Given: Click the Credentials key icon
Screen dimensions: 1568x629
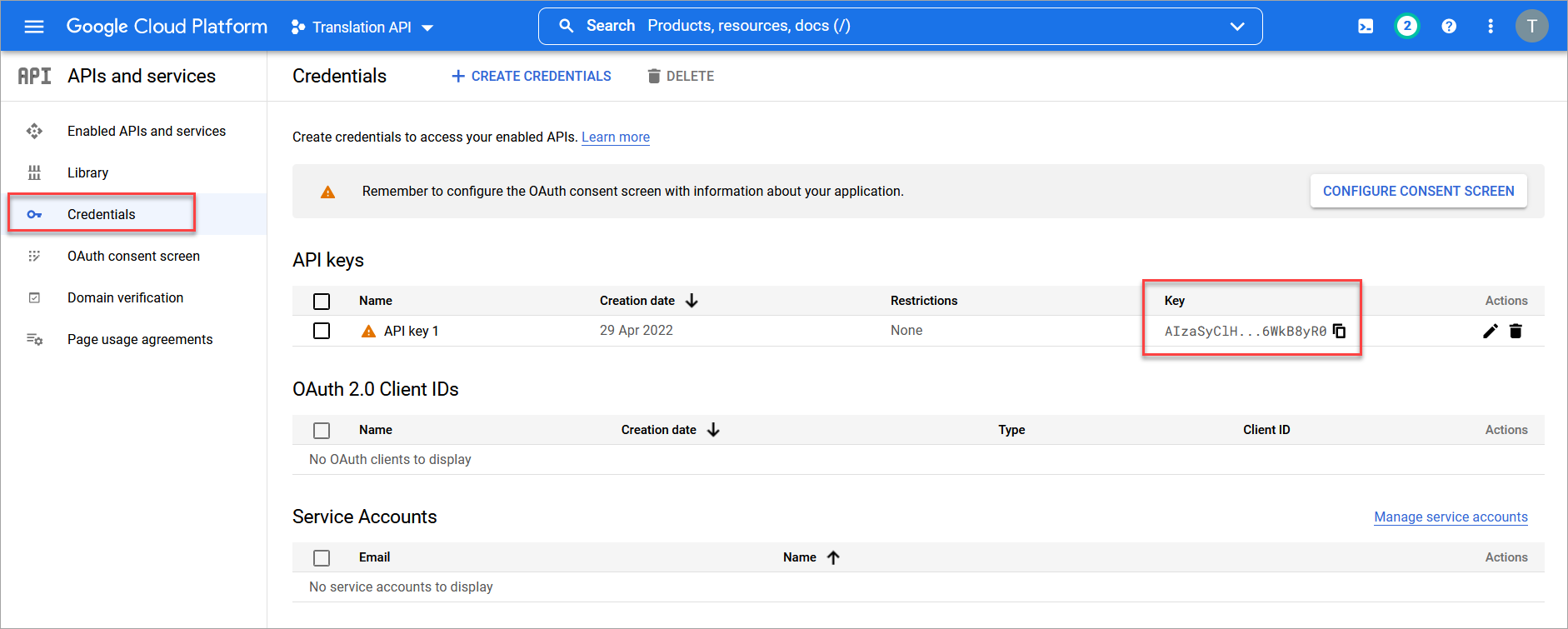Looking at the screenshot, I should [x=34, y=214].
